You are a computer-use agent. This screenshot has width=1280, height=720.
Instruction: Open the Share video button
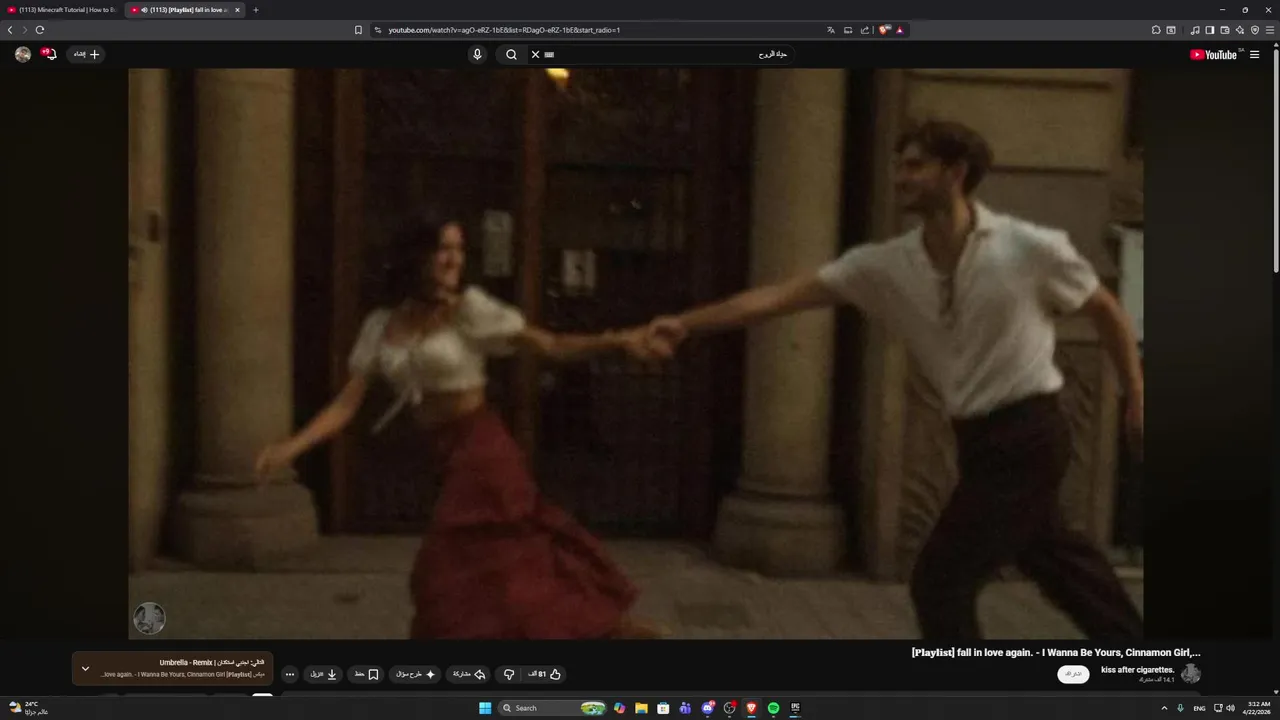click(x=468, y=674)
